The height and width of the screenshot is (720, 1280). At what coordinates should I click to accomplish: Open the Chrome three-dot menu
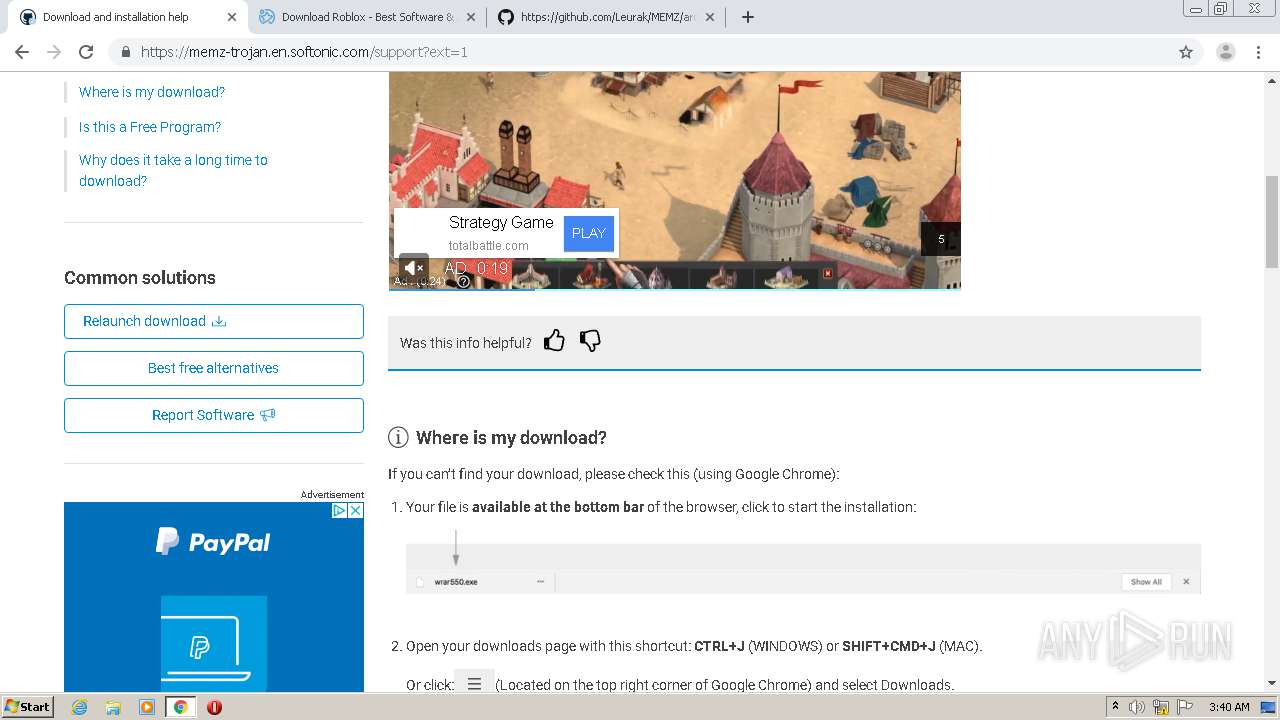(x=1258, y=52)
